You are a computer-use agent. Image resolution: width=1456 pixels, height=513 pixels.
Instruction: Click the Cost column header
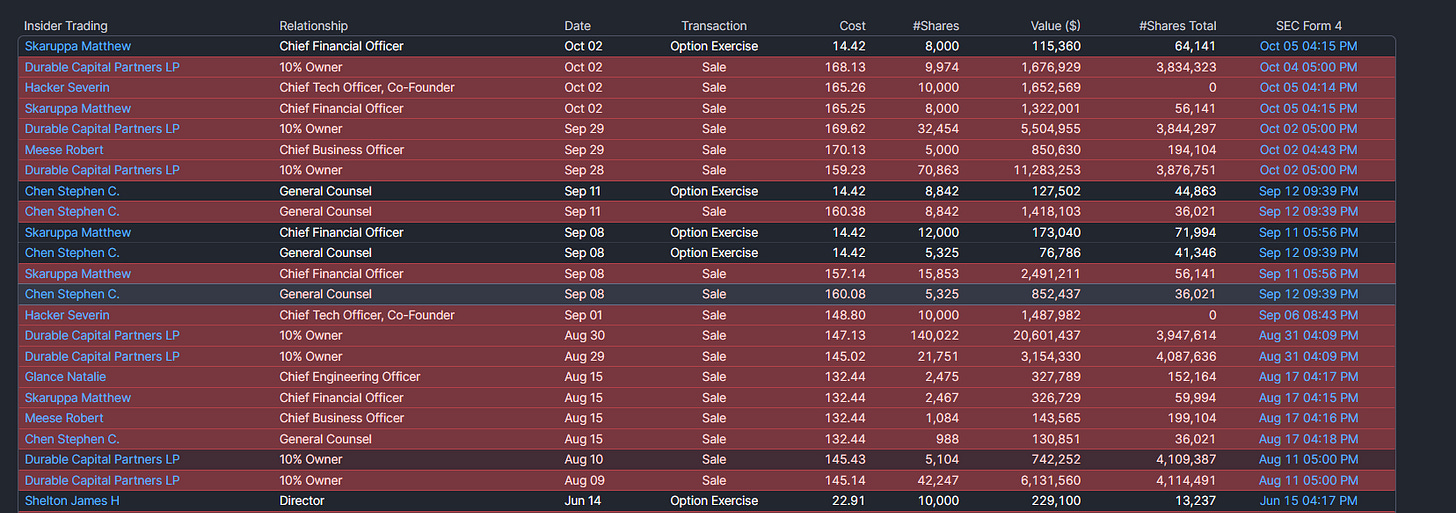coord(853,26)
